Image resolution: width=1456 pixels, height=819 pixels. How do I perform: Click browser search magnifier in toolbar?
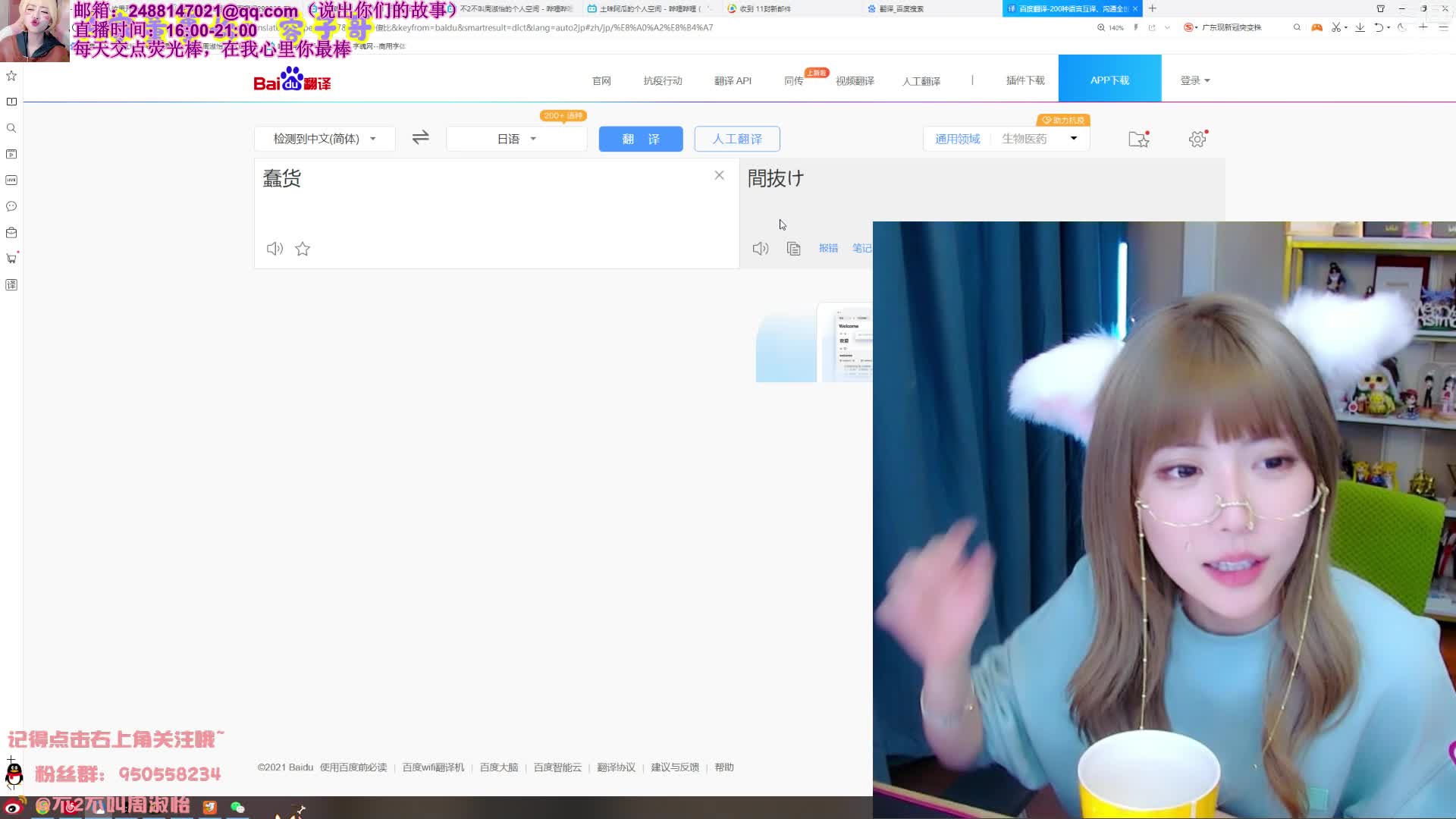click(x=1297, y=27)
